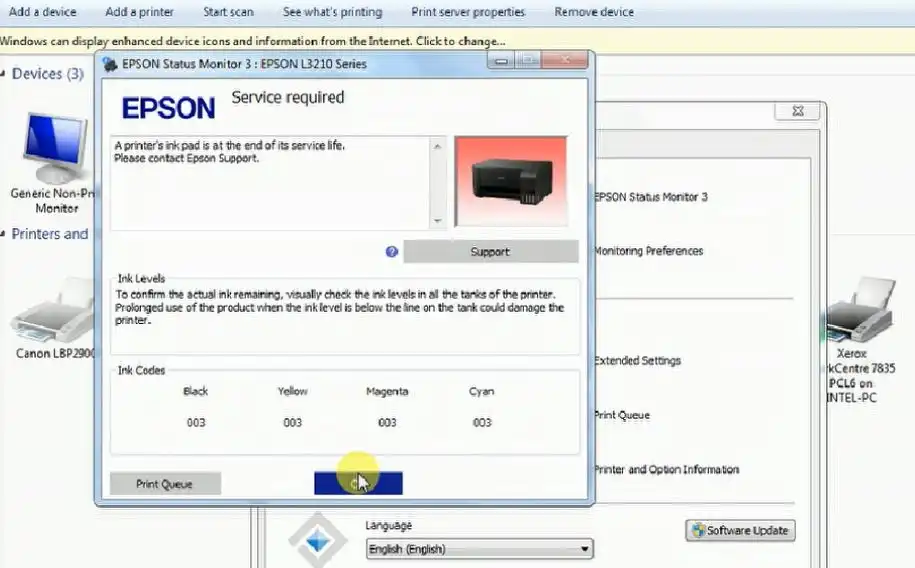The image size is (915, 568).
Task: Click the Black ink code 003
Action: [x=196, y=422]
